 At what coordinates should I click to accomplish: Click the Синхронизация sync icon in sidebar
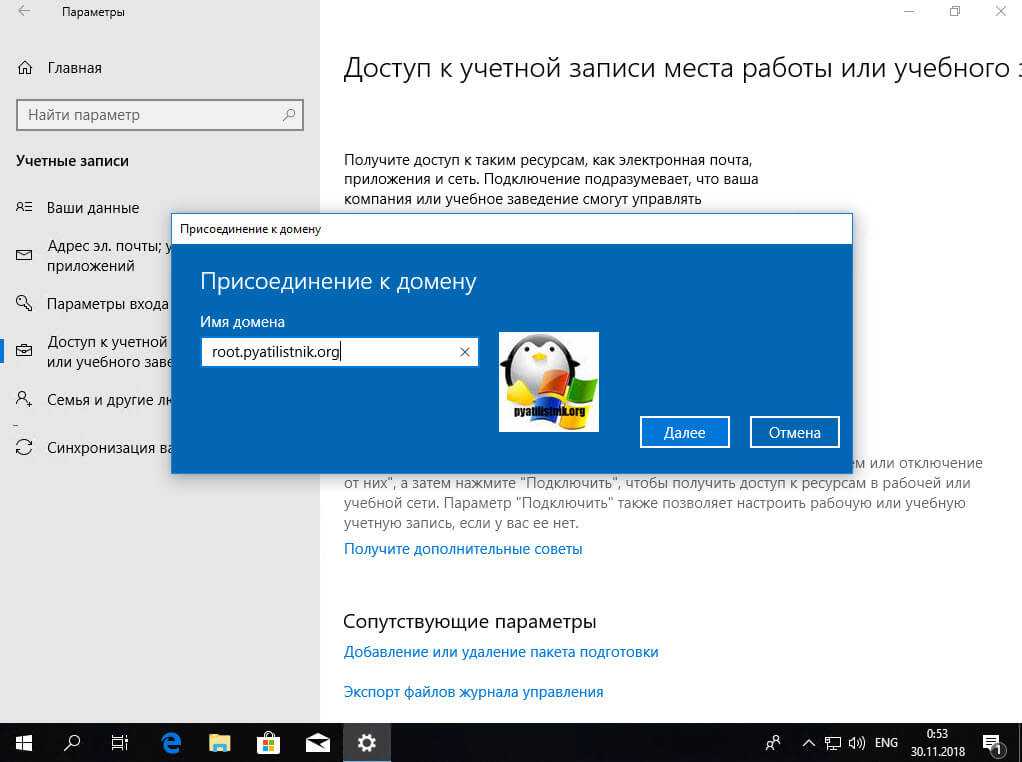(x=25, y=448)
